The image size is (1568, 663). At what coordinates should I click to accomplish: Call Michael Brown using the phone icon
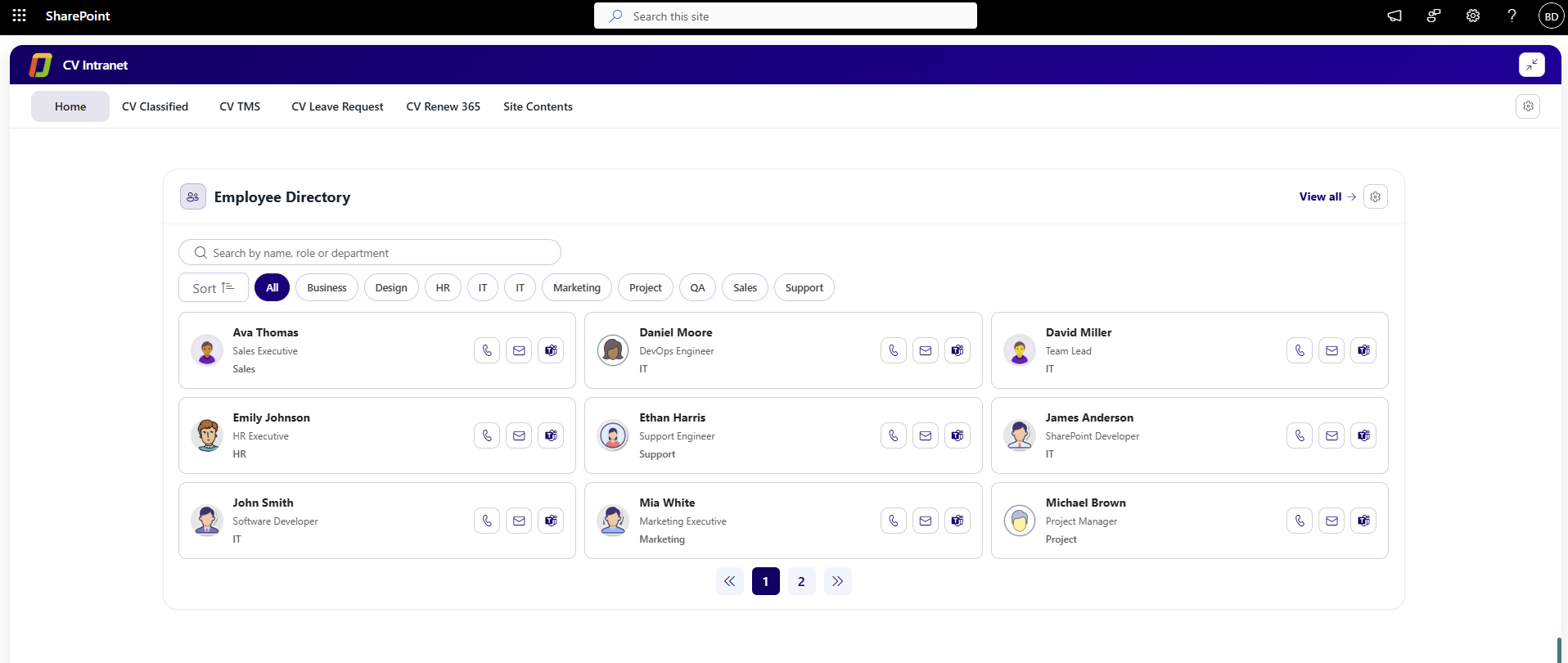pyautogui.click(x=1300, y=521)
